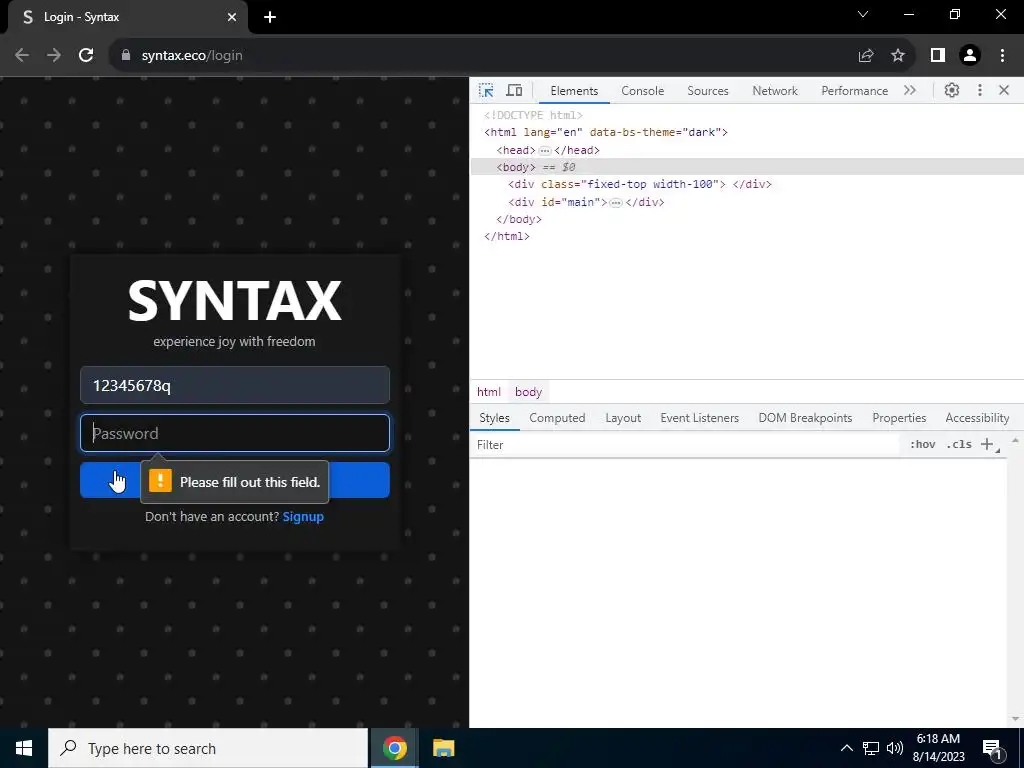Image resolution: width=1024 pixels, height=768 pixels.
Task: Follow the Signup link
Action: (x=303, y=517)
